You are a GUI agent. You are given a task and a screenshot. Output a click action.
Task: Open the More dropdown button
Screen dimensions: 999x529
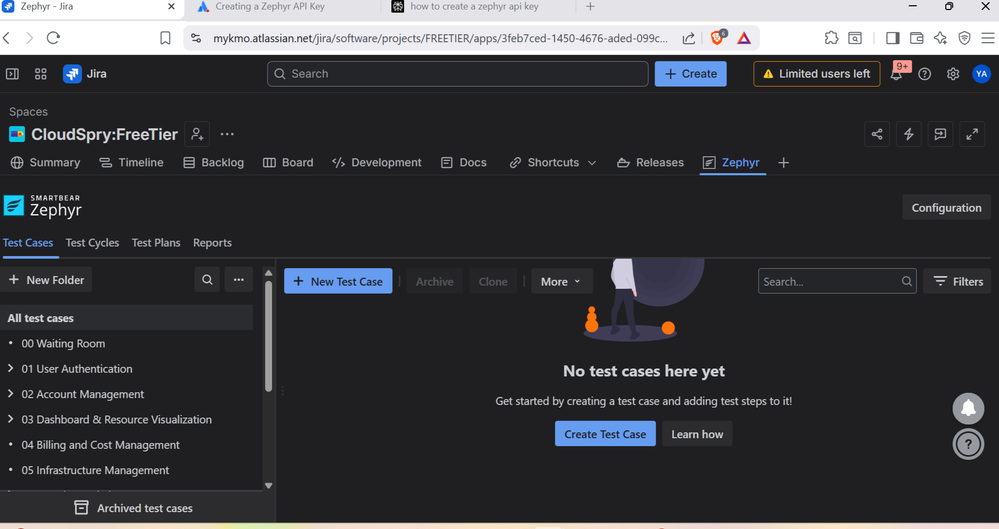point(561,282)
